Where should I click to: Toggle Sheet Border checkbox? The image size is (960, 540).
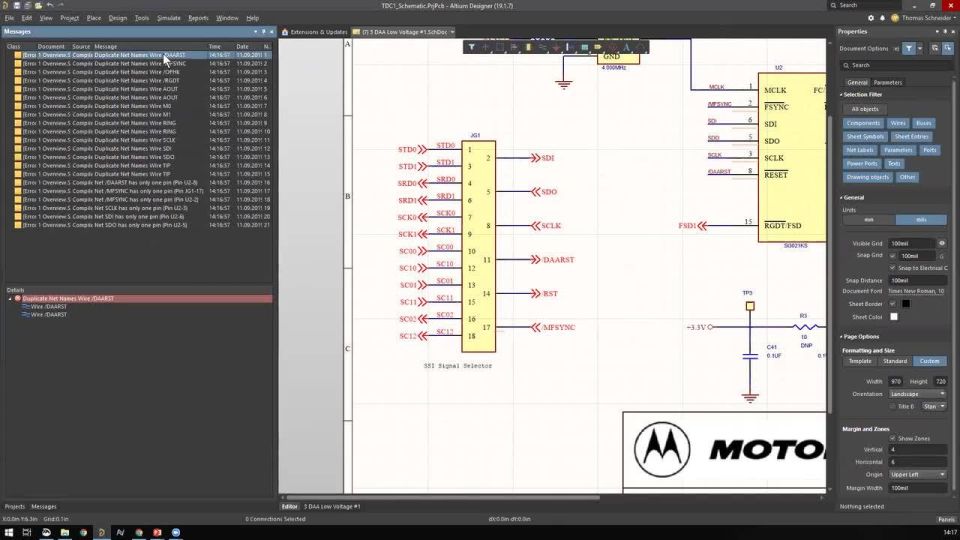[893, 304]
